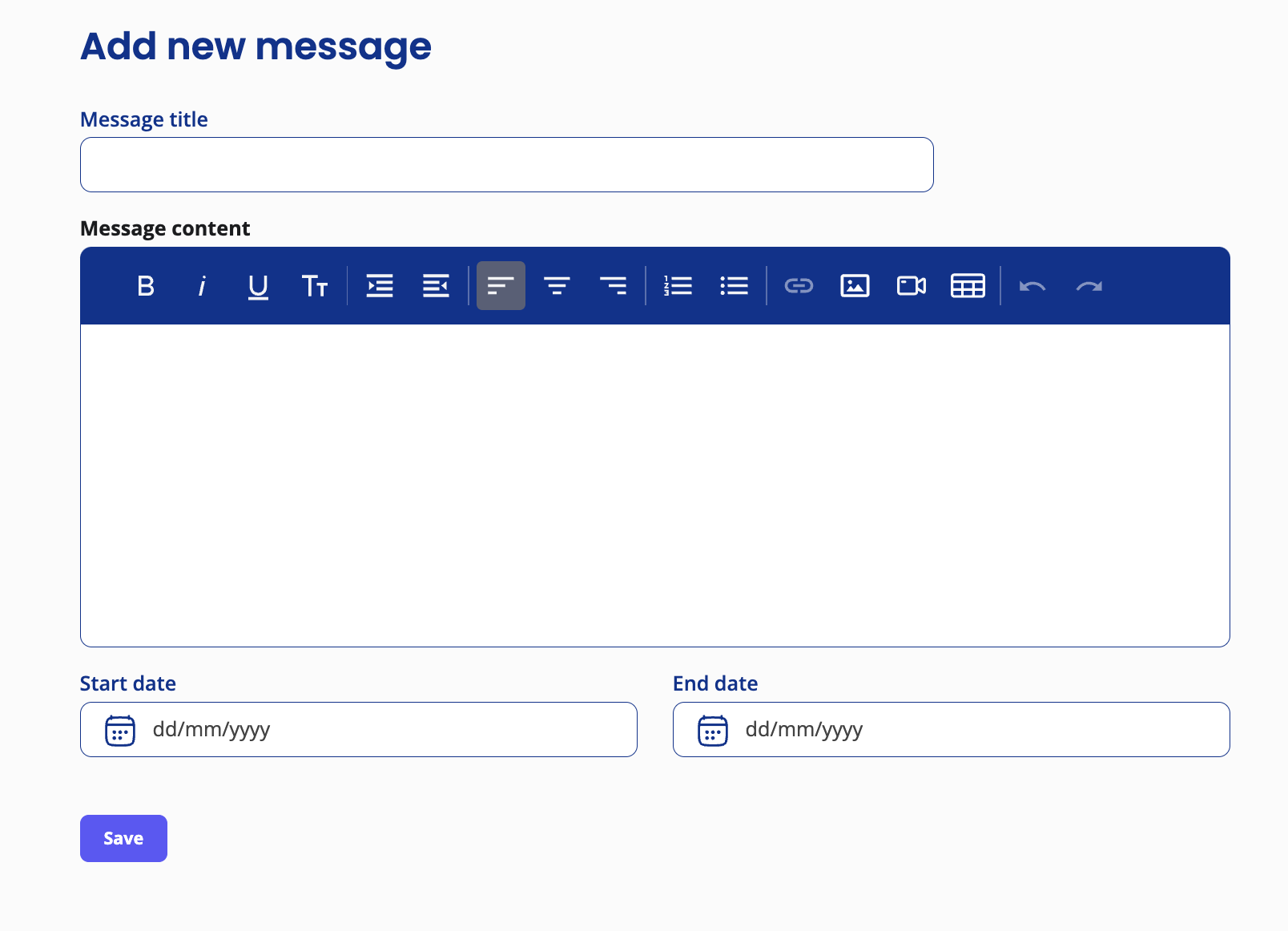Open the text size option
Viewport: 1288px width, 931px height.
(x=315, y=285)
